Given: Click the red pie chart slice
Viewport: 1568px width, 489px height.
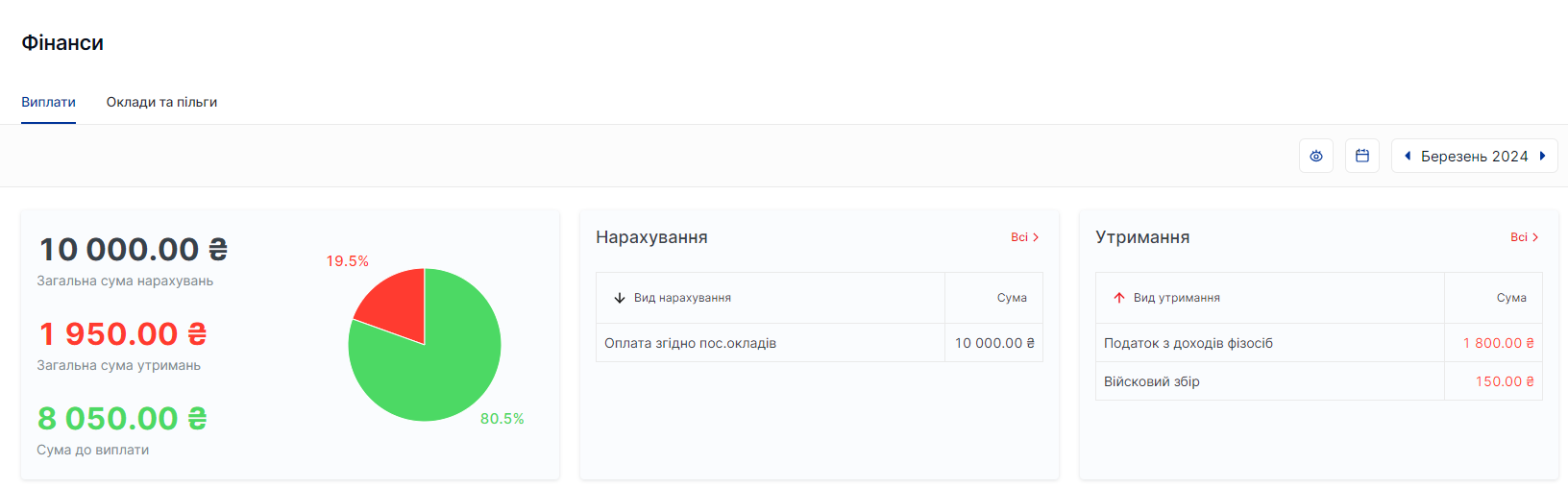Looking at the screenshot, I should pos(398,303).
